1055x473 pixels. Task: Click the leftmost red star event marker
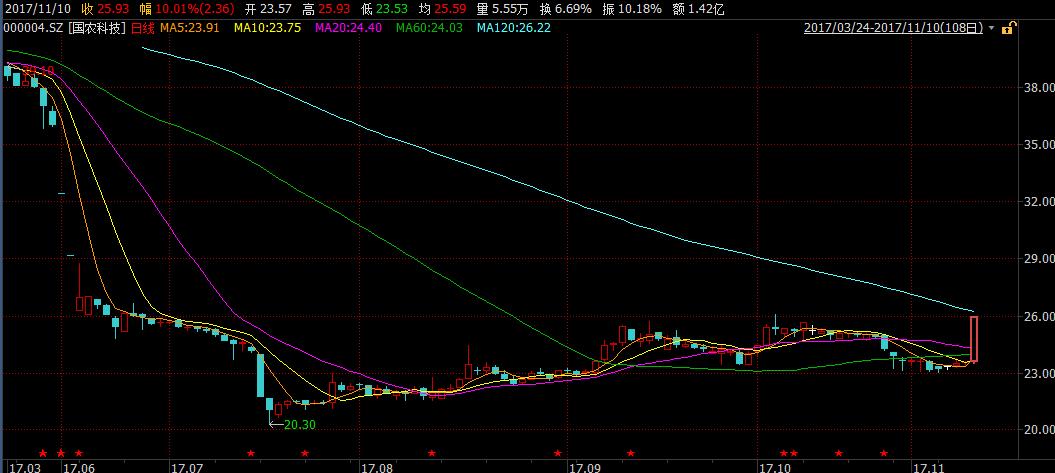[42, 453]
